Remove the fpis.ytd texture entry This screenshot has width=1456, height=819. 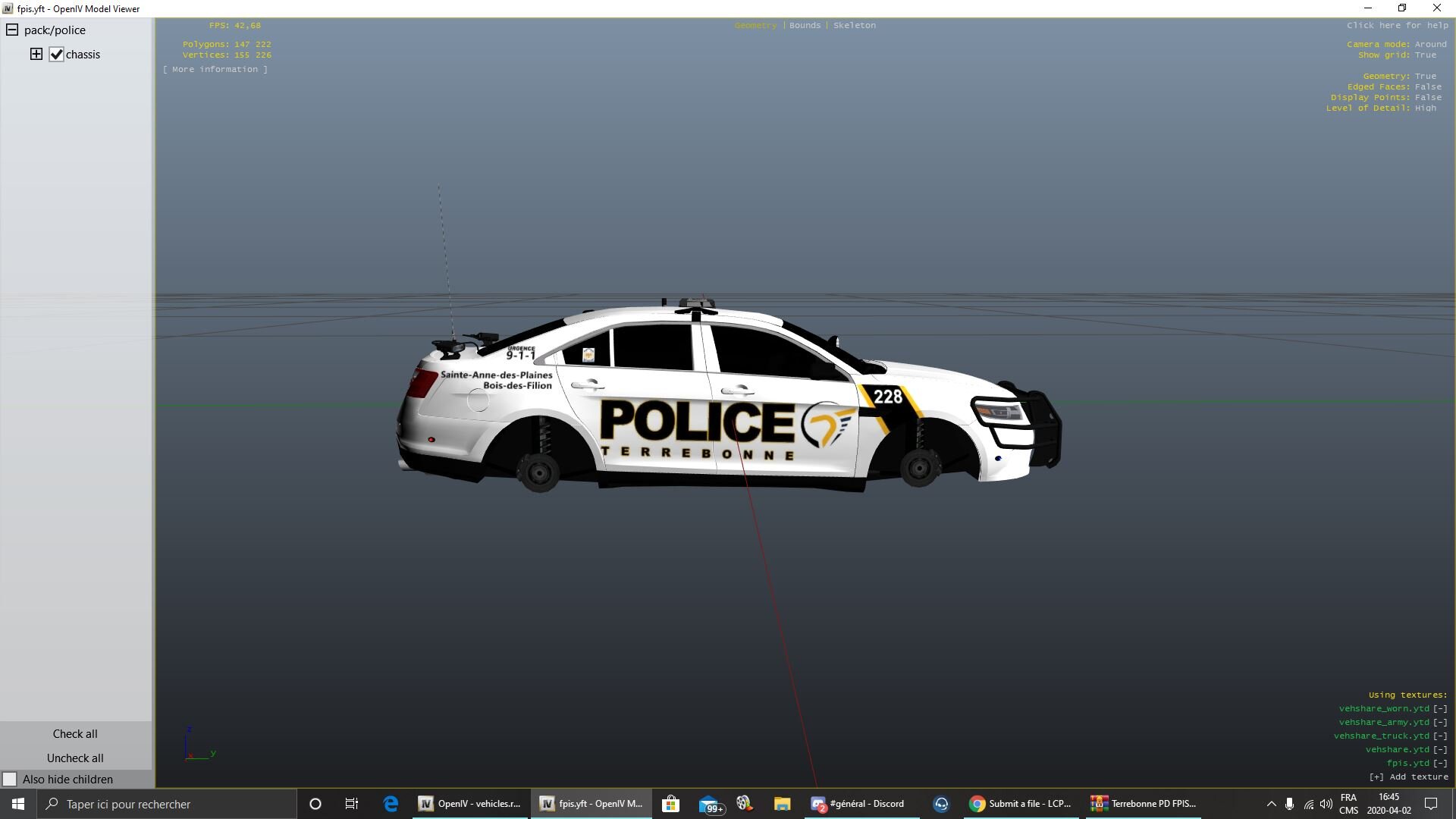(1439, 763)
